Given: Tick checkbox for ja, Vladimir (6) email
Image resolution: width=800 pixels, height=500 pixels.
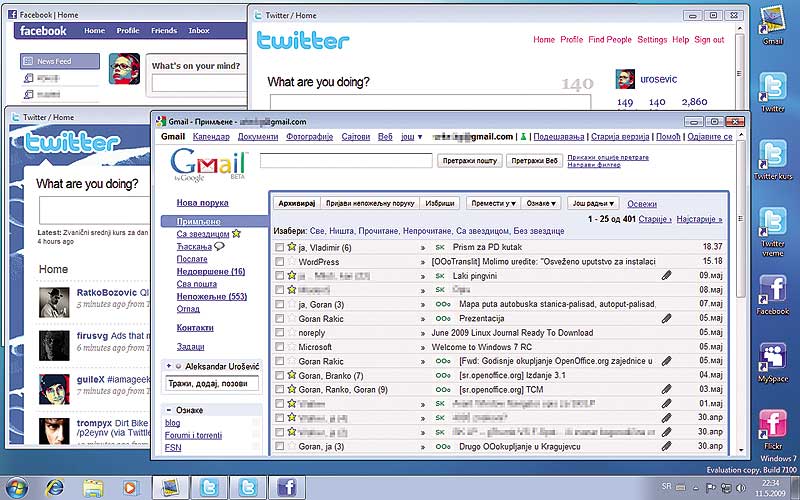Looking at the screenshot, I should [279, 247].
